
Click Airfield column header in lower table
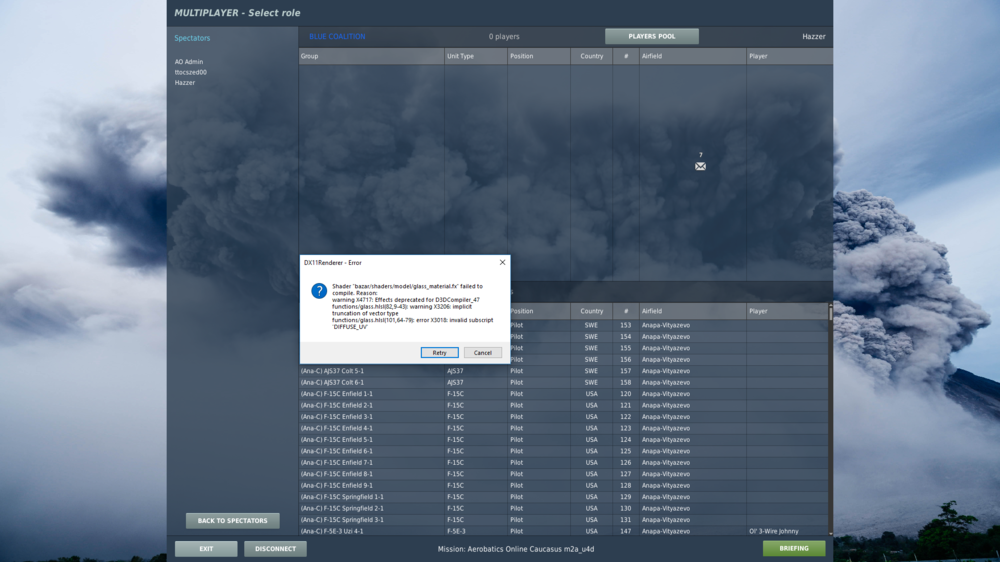click(693, 311)
